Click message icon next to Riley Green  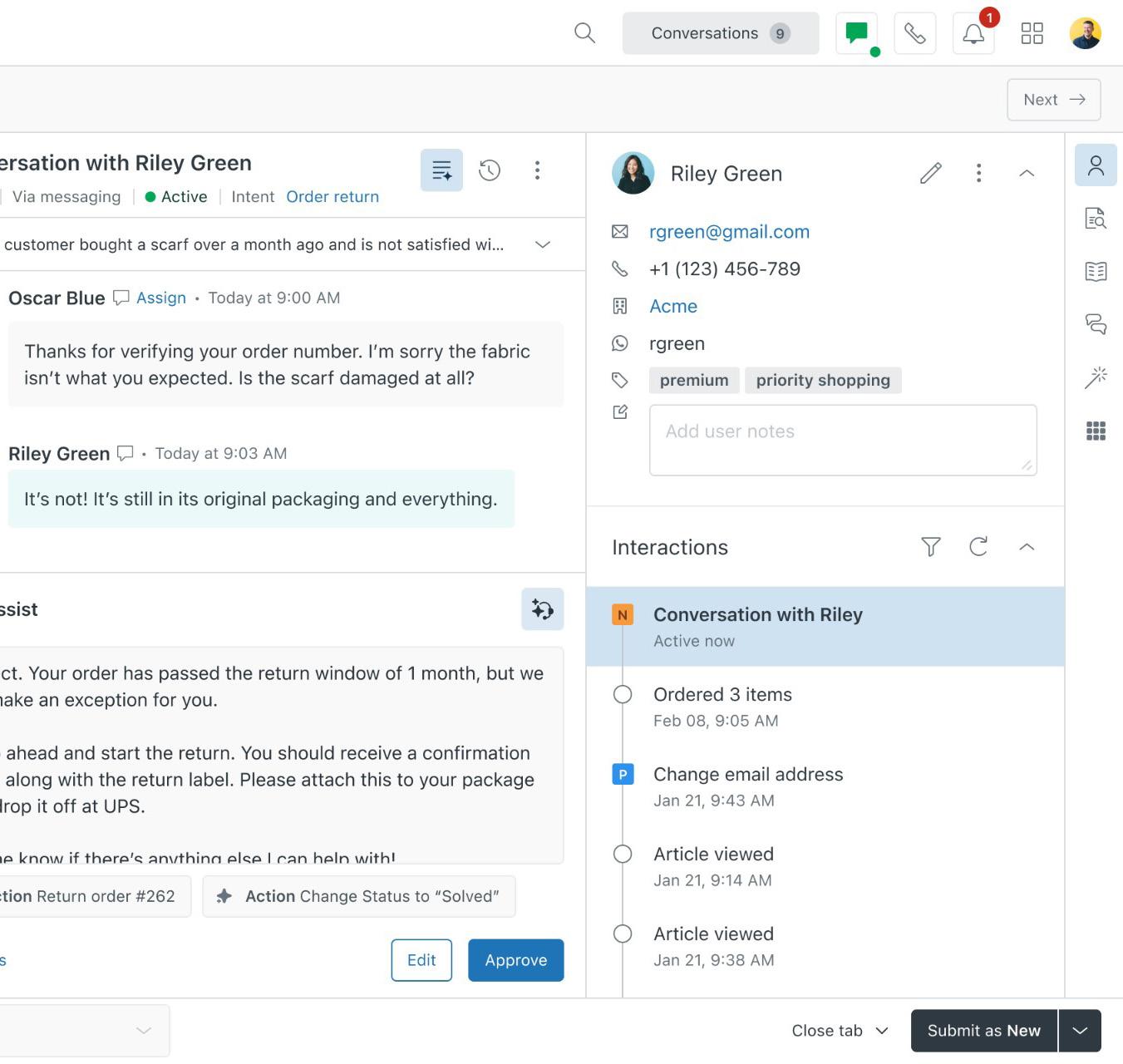point(126,453)
